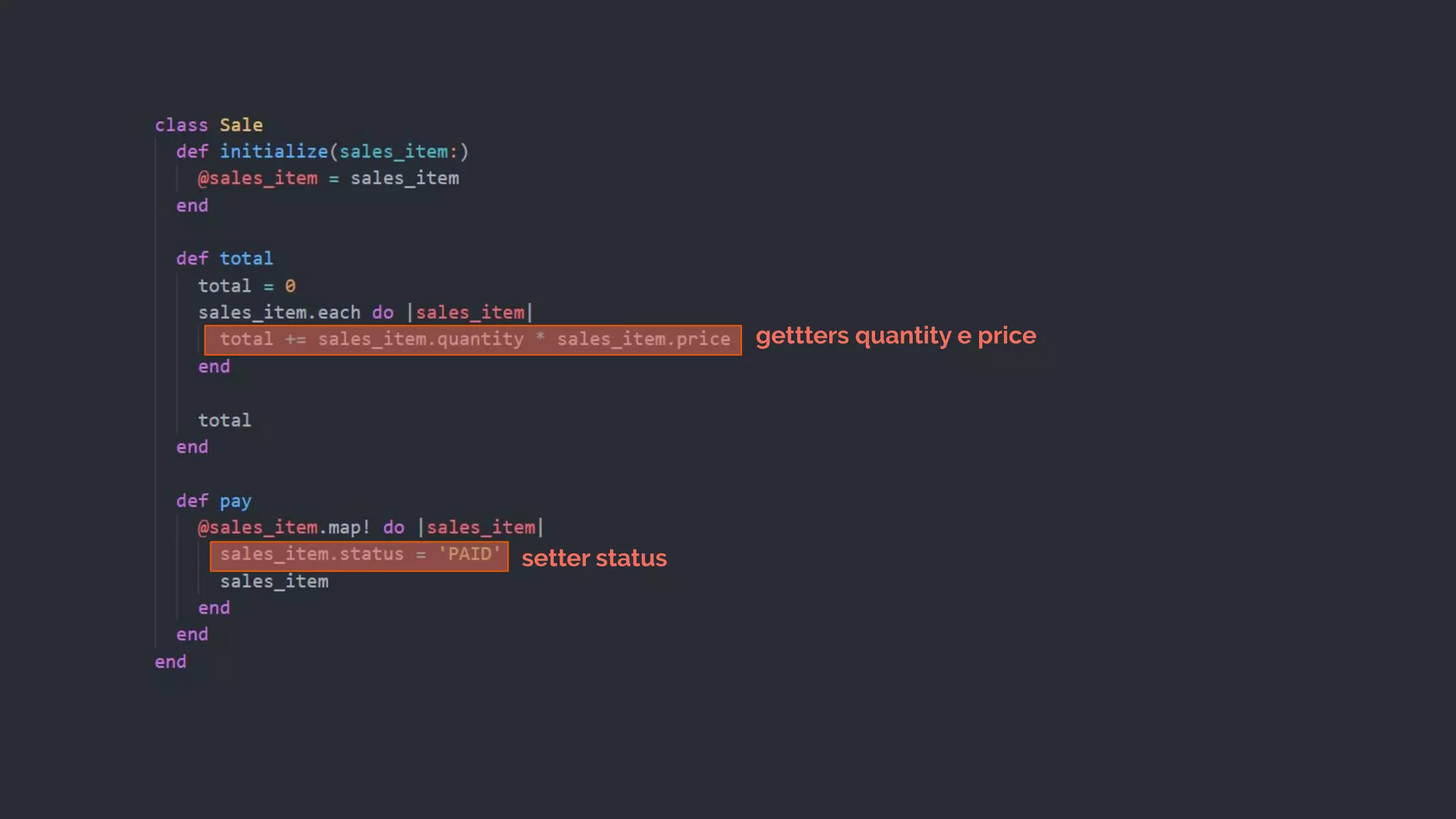Click the 'gettters quantity e price' annotation

coord(895,336)
